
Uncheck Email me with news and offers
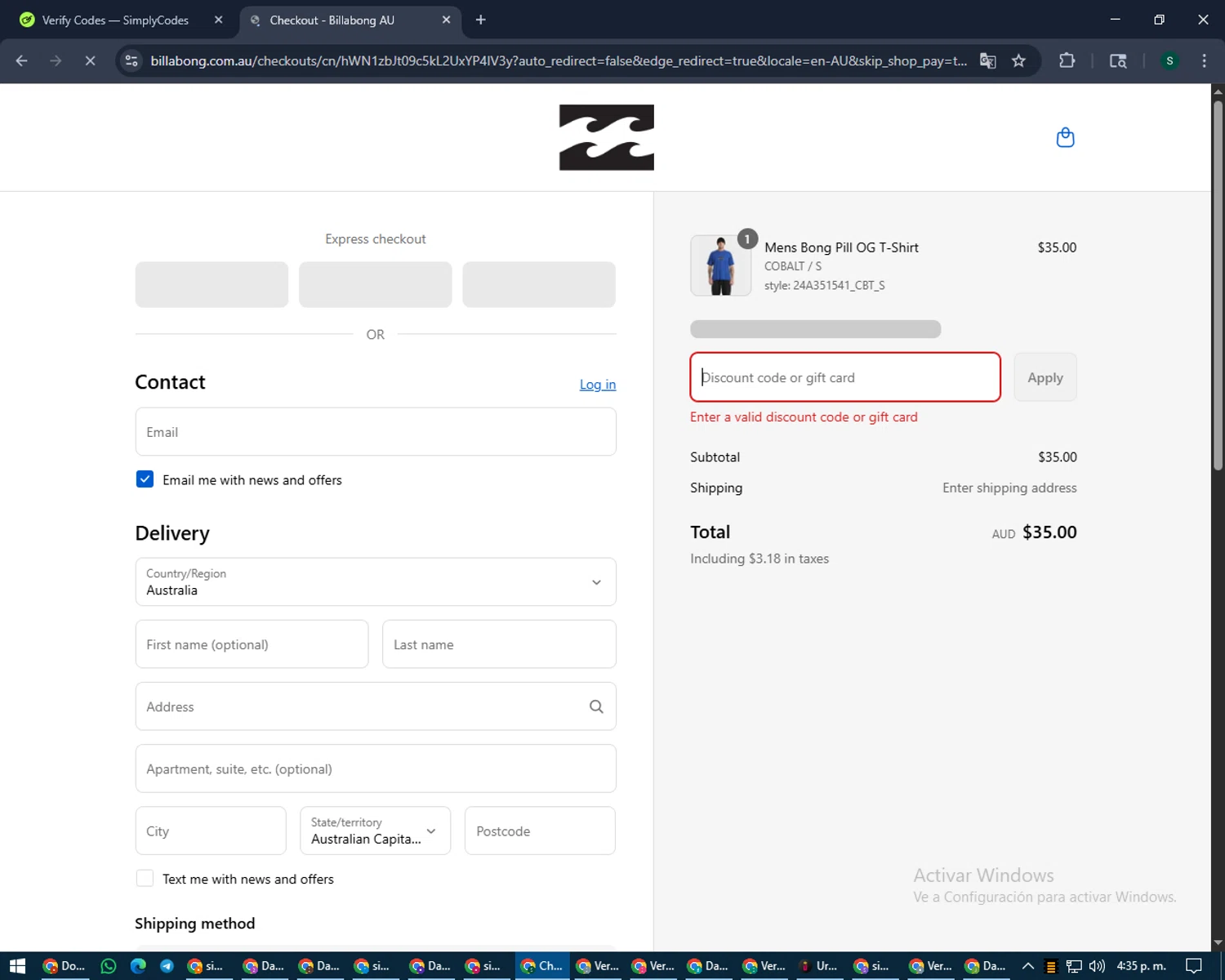[x=145, y=479]
